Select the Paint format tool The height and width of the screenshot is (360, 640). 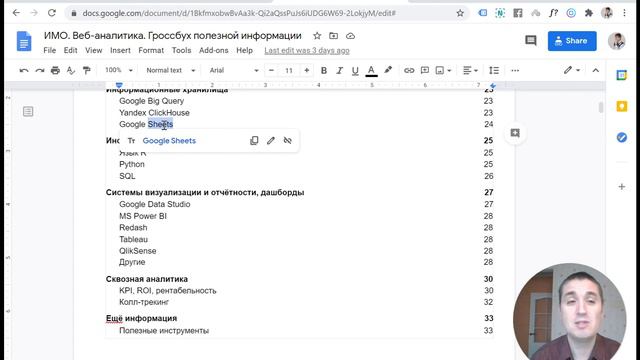click(x=87, y=71)
